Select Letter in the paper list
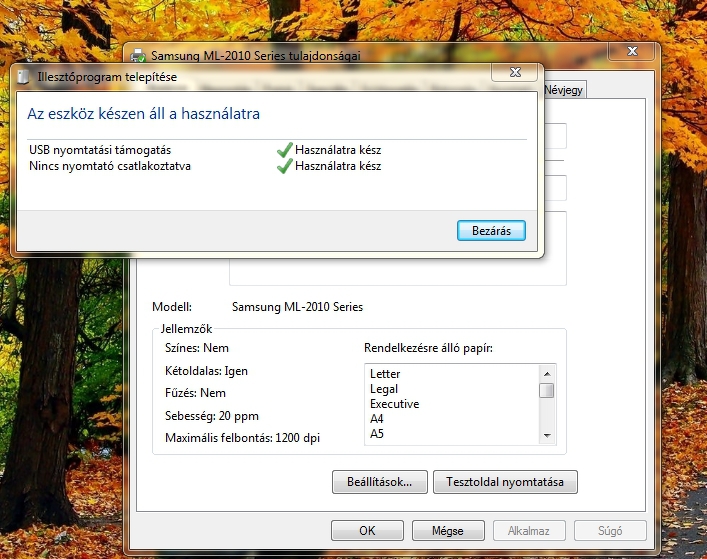Image resolution: width=707 pixels, height=559 pixels. point(385,374)
